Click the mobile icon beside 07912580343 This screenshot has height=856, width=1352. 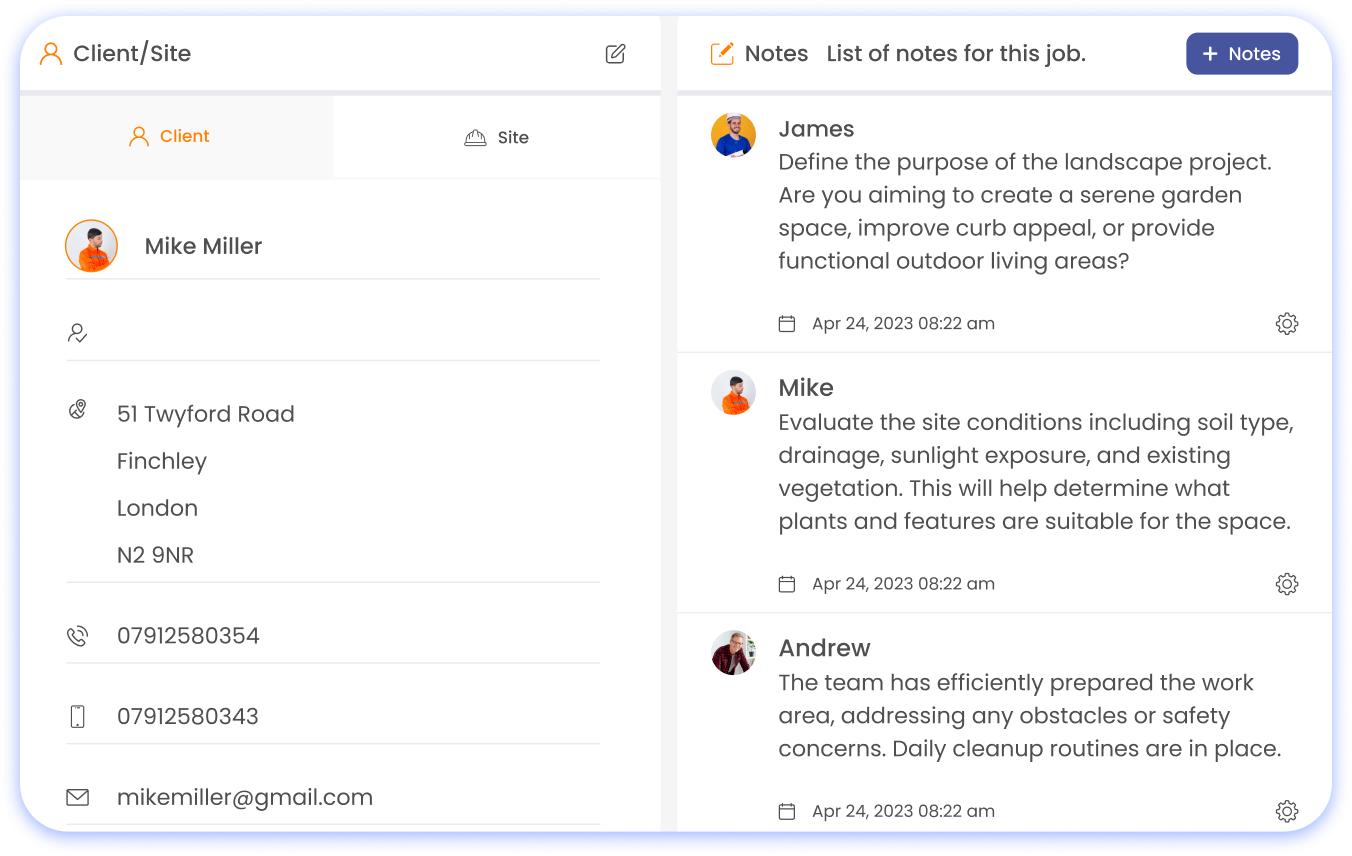tap(77, 717)
